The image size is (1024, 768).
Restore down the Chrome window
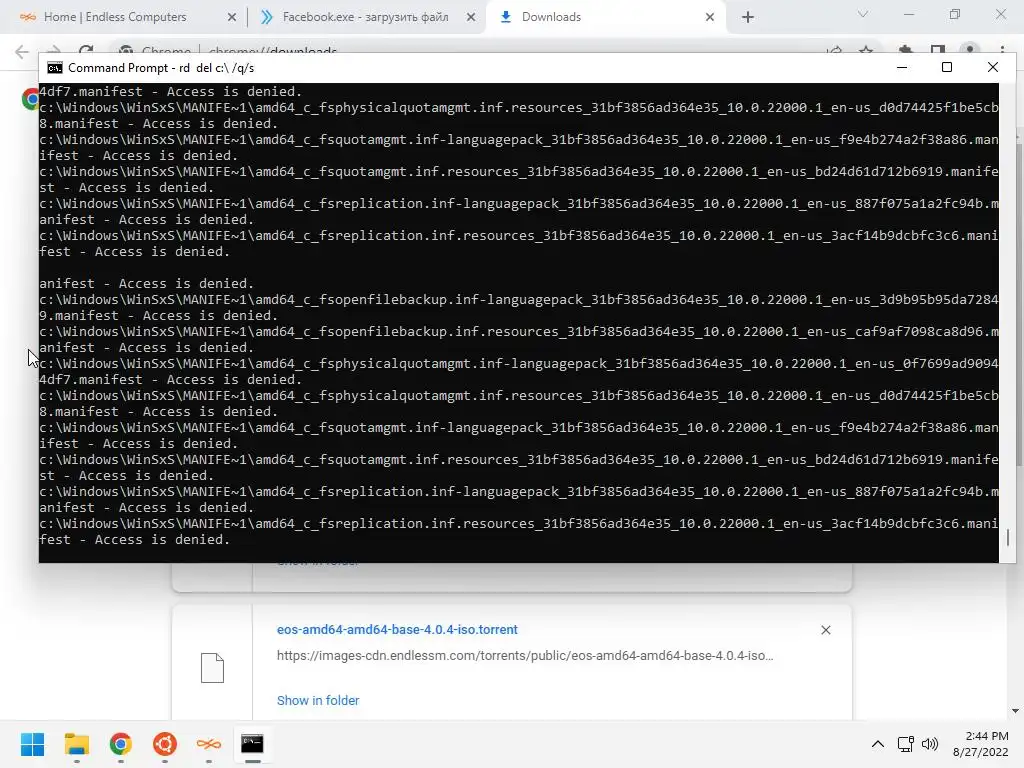pos(955,14)
